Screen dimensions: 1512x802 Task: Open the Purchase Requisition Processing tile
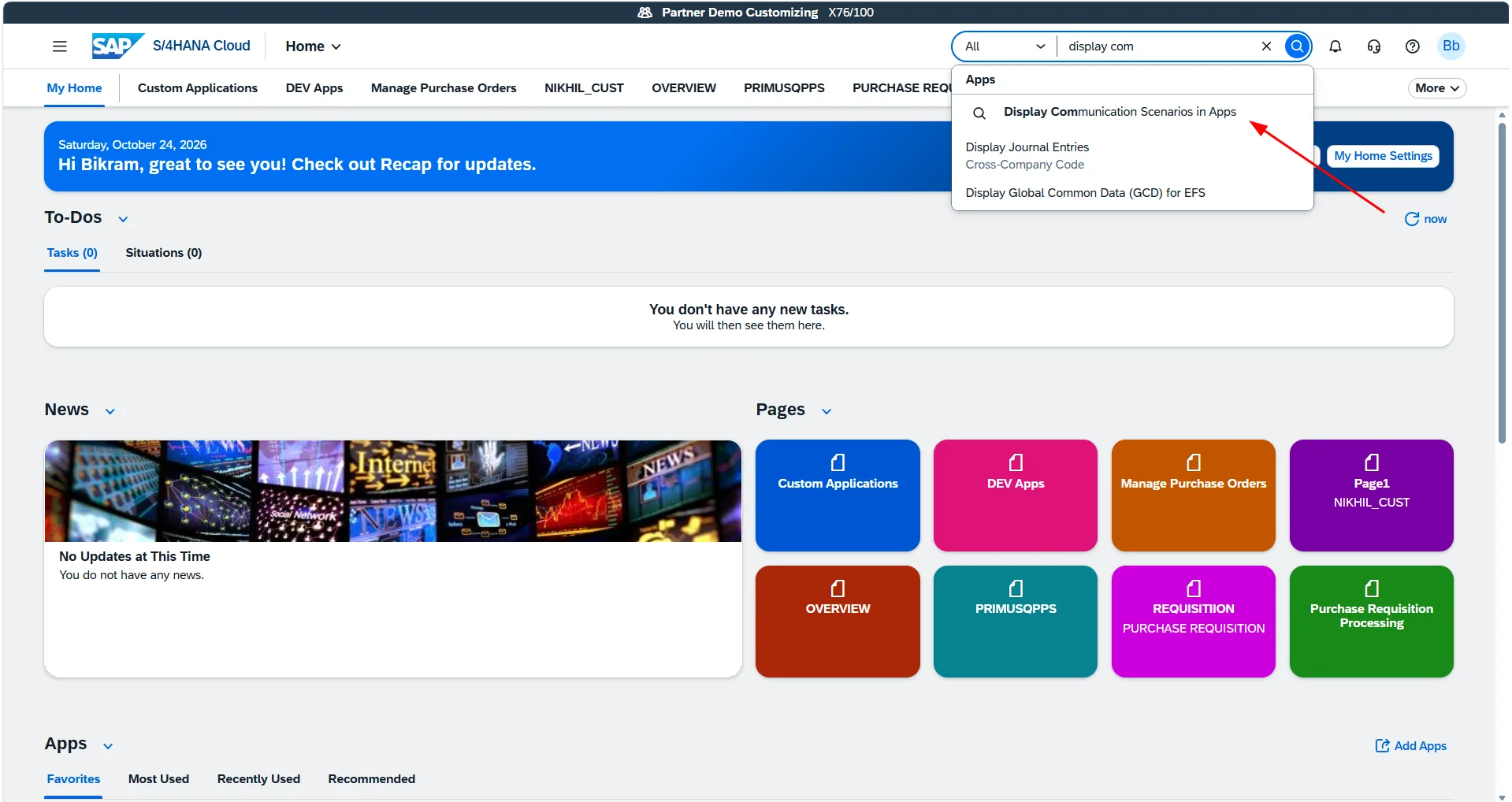1371,622
